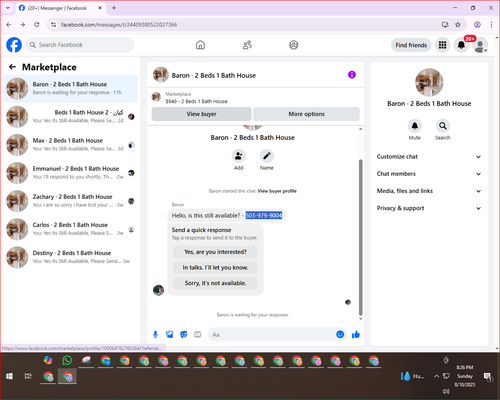
Task: Click the highlighted phone number 503-979-9004
Action: point(264,216)
